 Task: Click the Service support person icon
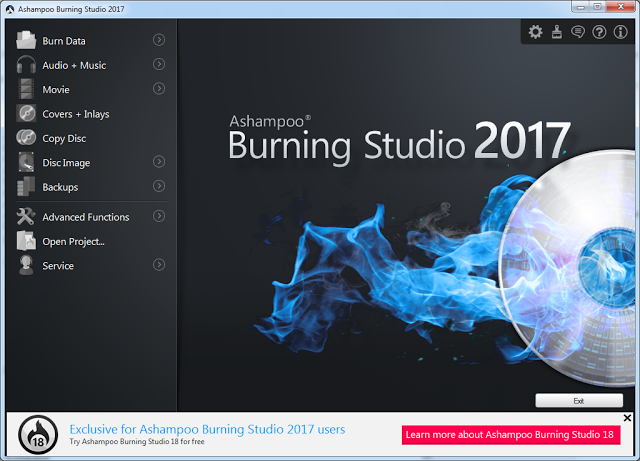pyautogui.click(x=26, y=265)
